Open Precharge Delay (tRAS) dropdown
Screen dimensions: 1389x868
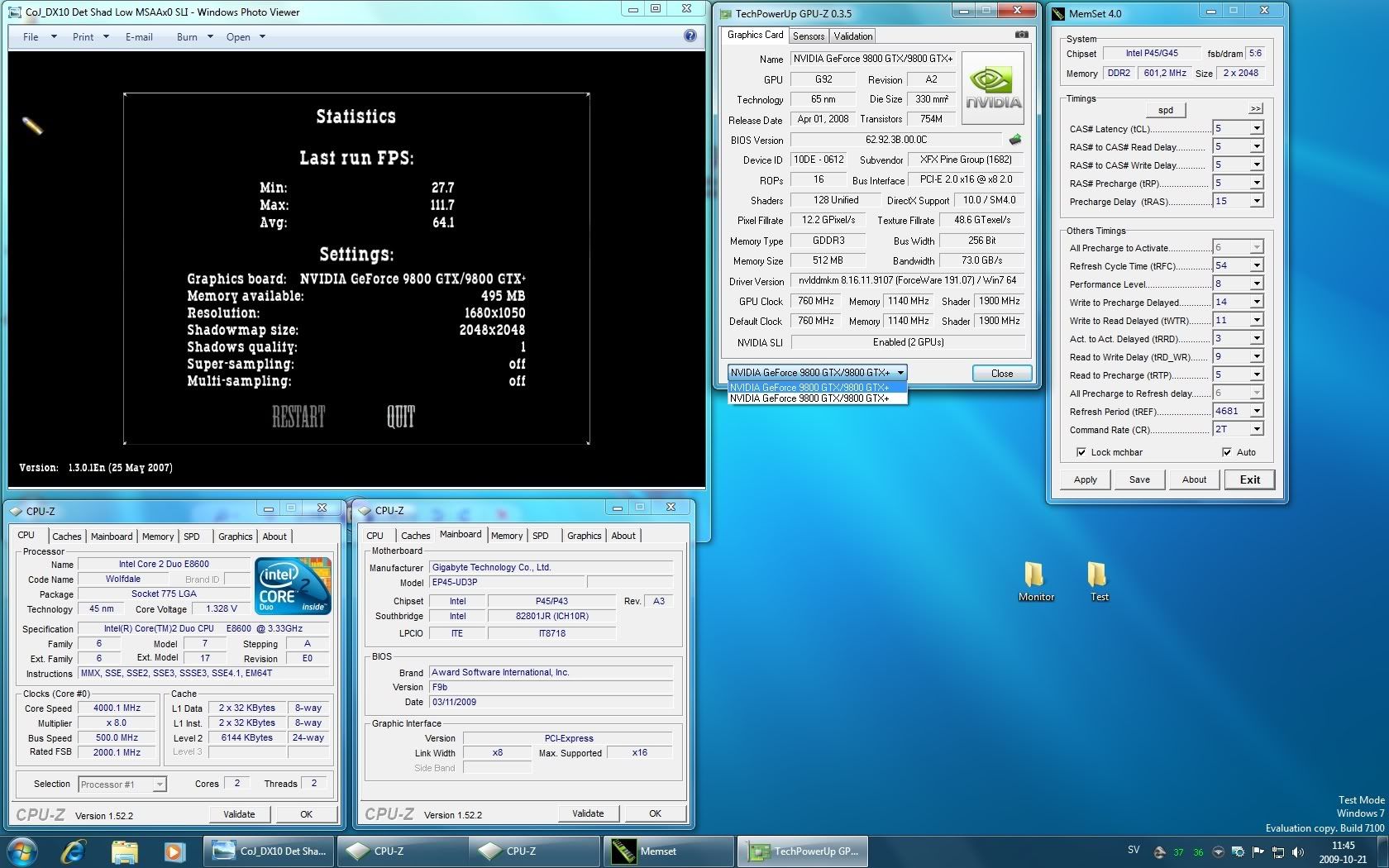(1256, 201)
